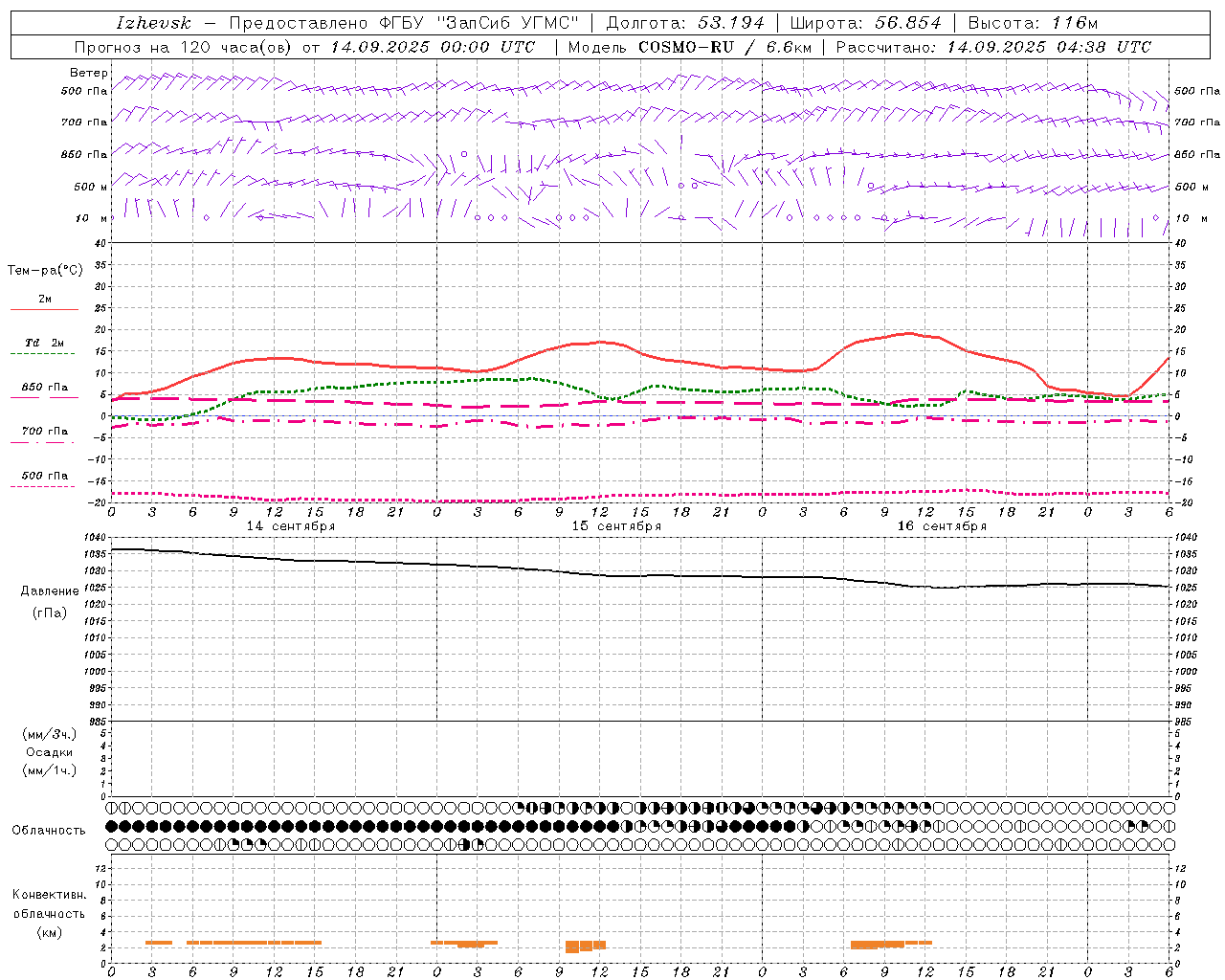Click thick orange convective bar at 9–12h, 15 September
The height and width of the screenshot is (980, 1225).
tap(586, 946)
